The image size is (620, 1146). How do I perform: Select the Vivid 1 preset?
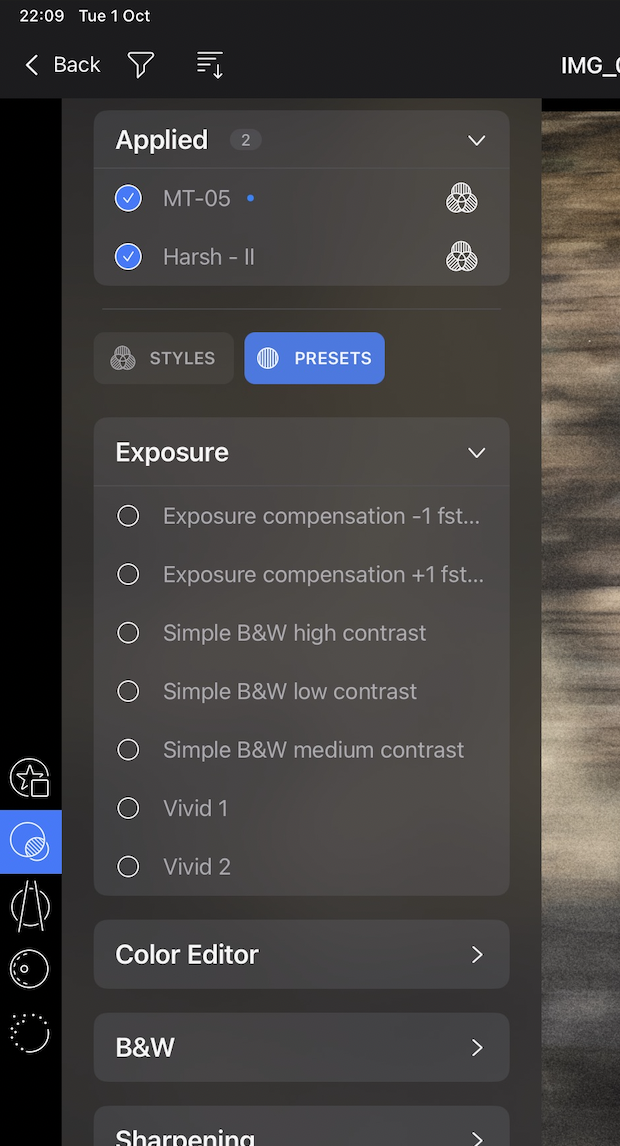(x=301, y=808)
